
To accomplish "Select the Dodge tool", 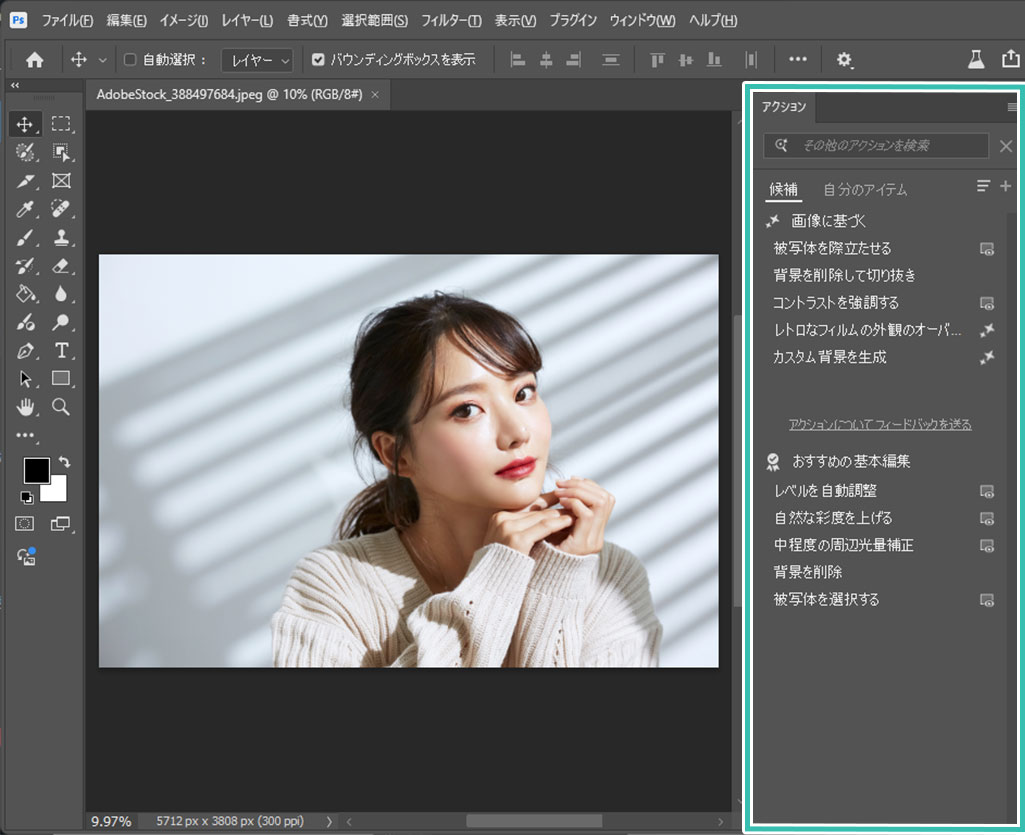I will [61, 322].
